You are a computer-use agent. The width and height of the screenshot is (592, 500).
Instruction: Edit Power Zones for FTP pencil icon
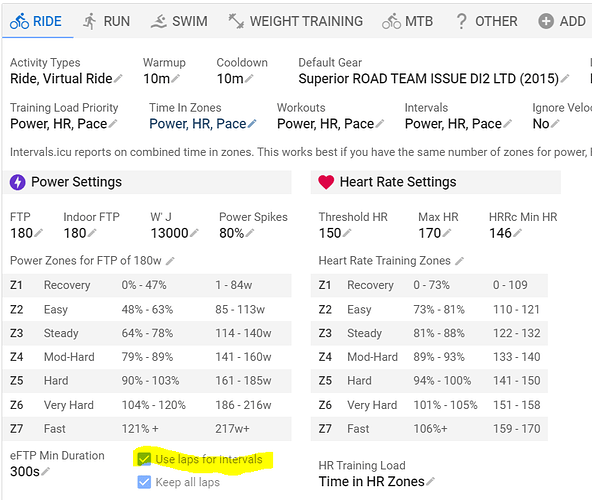[x=170, y=261]
